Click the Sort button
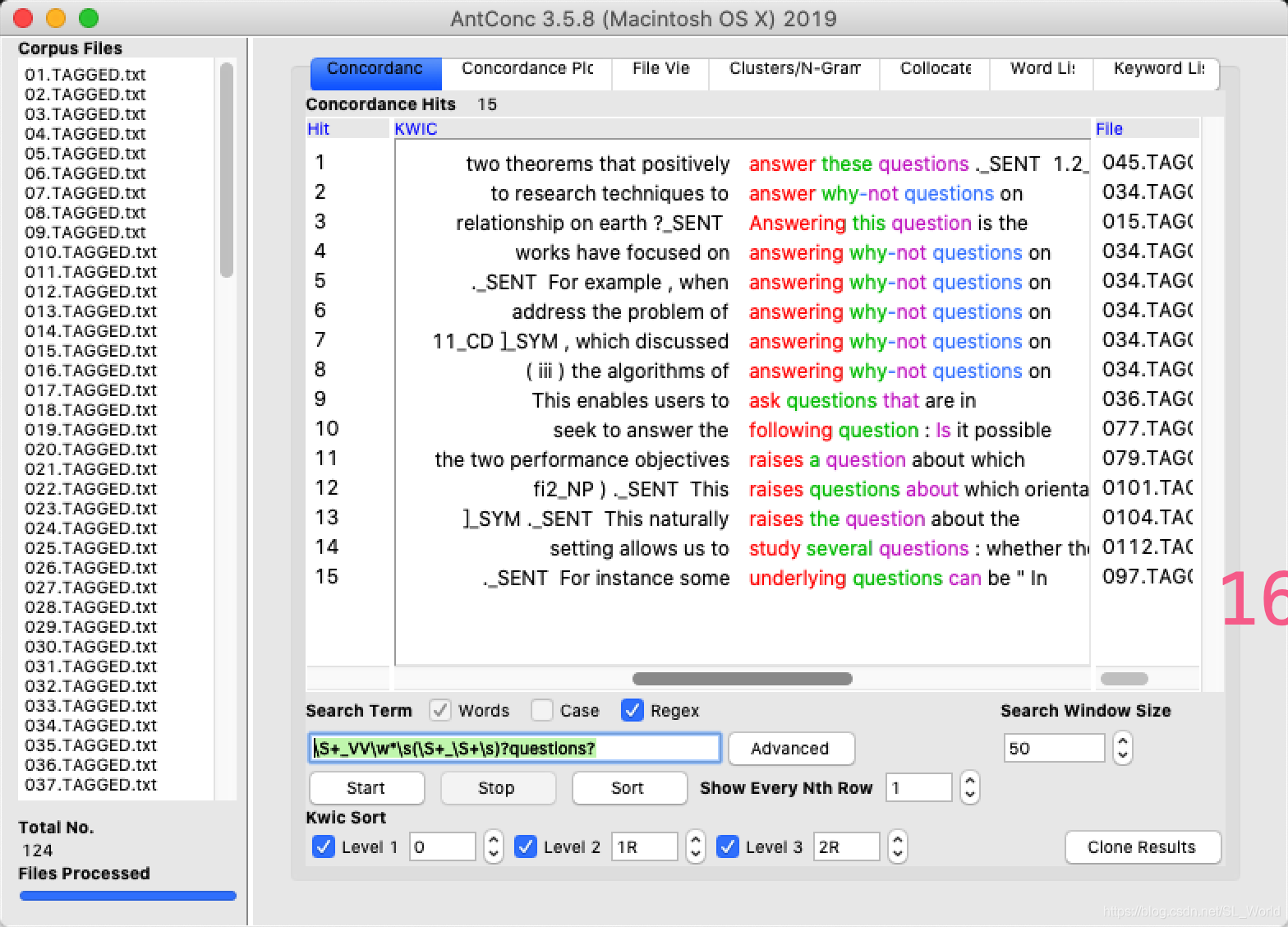This screenshot has width=1288, height=927. 628,788
